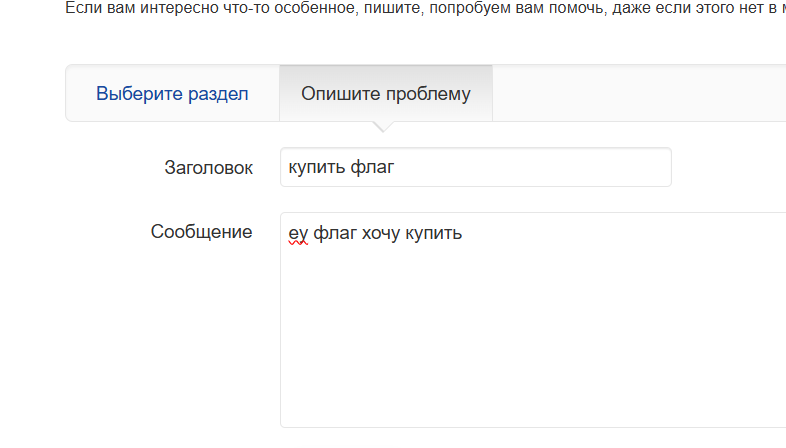Click the word флаг in the message text
This screenshot has height=448, width=786.
pos(335,234)
